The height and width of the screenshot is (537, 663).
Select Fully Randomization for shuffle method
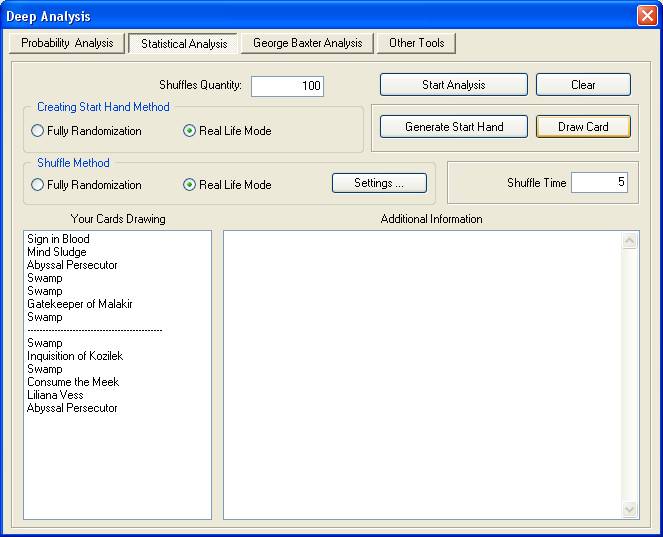coord(86,185)
